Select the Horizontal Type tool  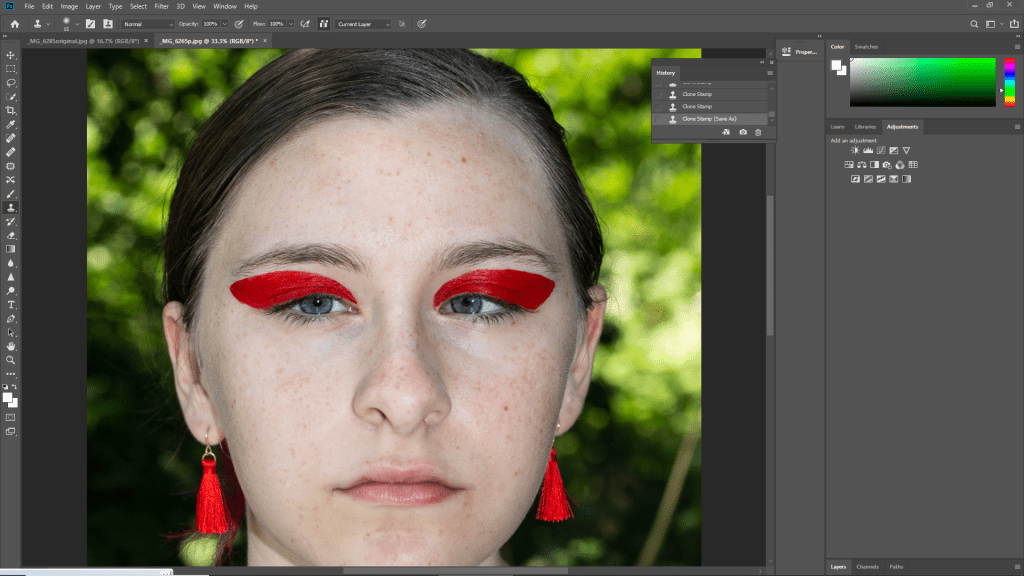(x=11, y=304)
